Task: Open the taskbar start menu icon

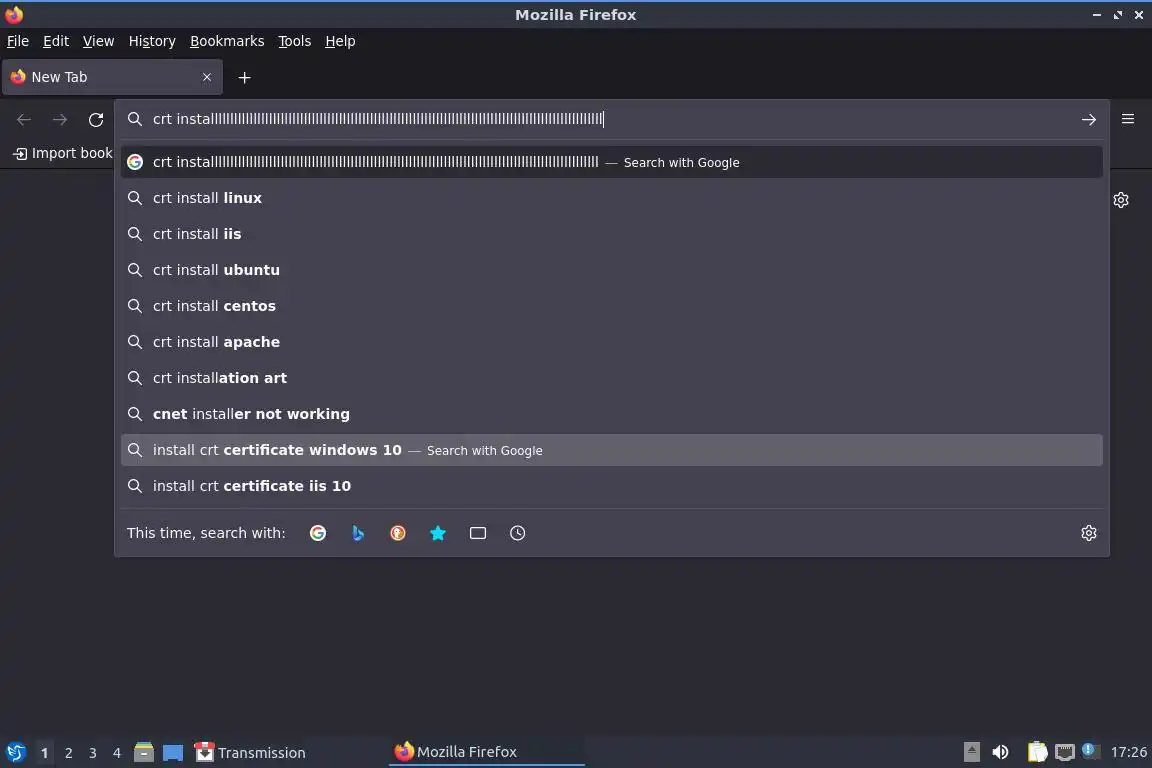Action: click(x=15, y=753)
